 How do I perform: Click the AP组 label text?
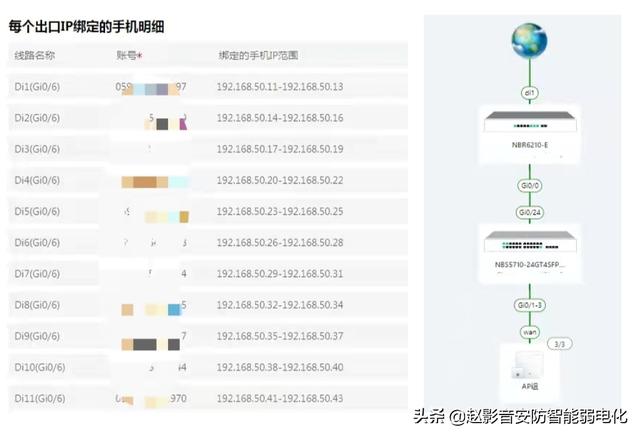pos(530,386)
